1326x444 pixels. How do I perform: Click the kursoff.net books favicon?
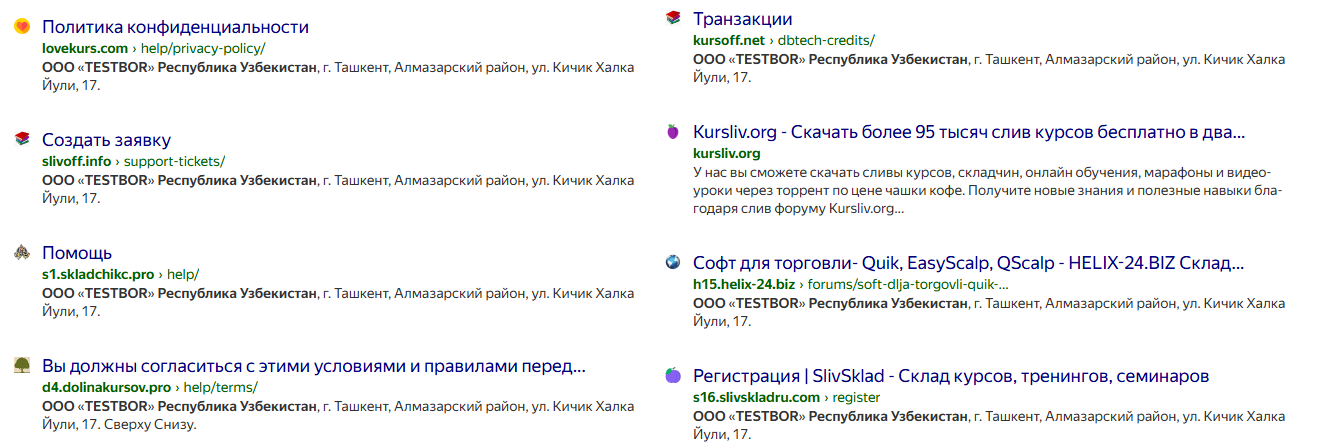673,18
